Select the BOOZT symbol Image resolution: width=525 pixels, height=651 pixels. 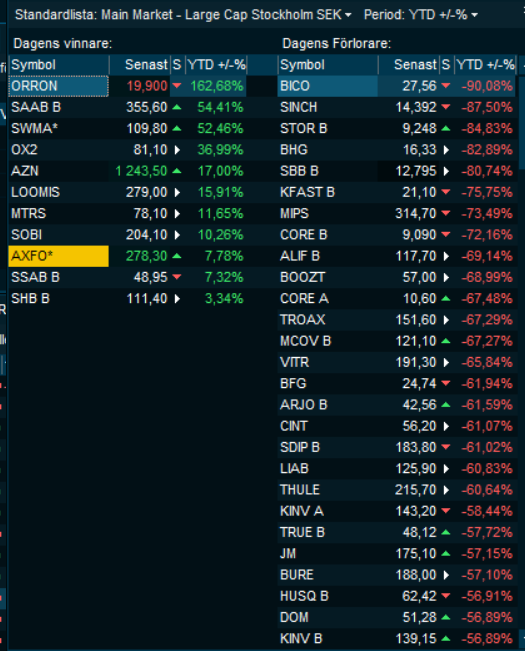coord(303,277)
